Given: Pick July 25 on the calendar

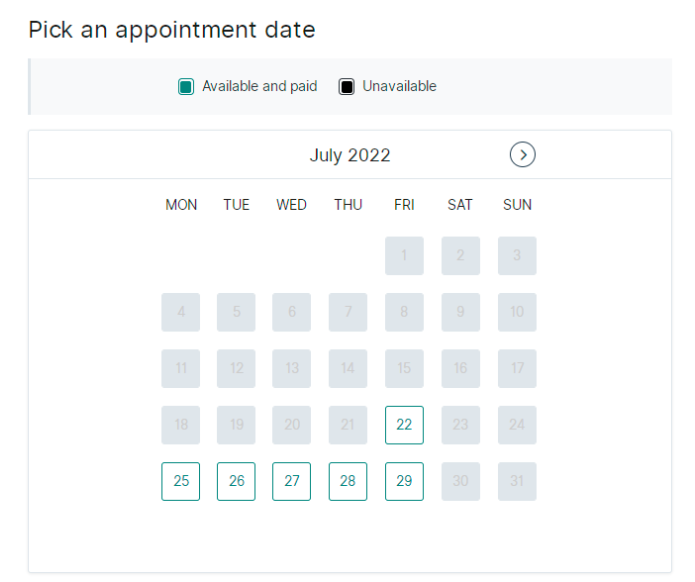Looking at the screenshot, I should point(181,481).
